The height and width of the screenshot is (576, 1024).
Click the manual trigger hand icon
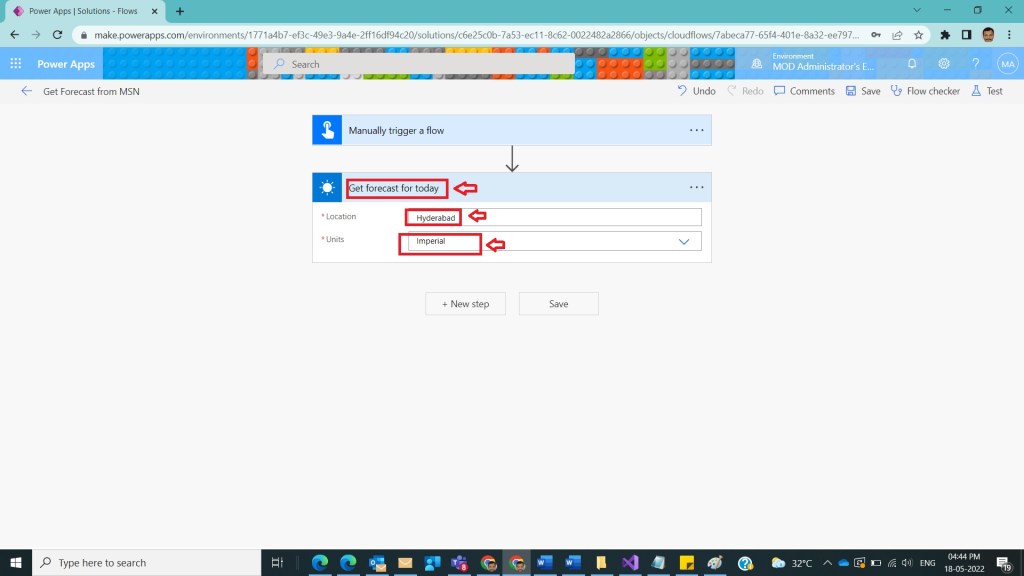click(x=327, y=131)
